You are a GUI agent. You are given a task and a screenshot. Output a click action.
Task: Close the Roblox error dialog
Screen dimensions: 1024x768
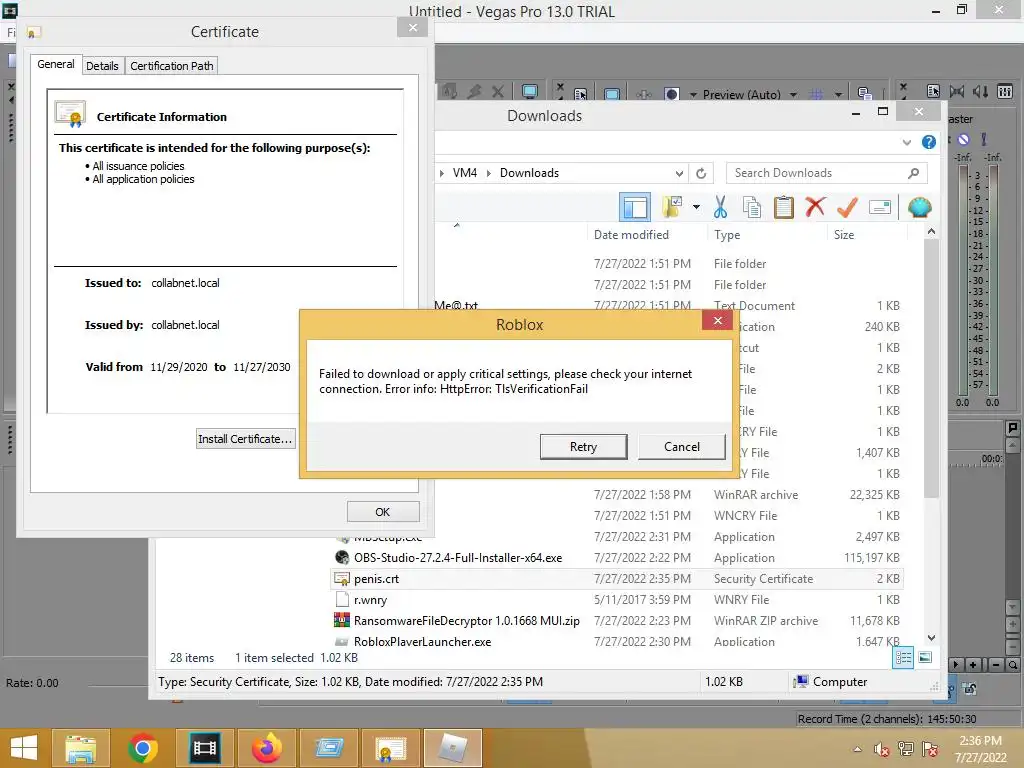717,320
